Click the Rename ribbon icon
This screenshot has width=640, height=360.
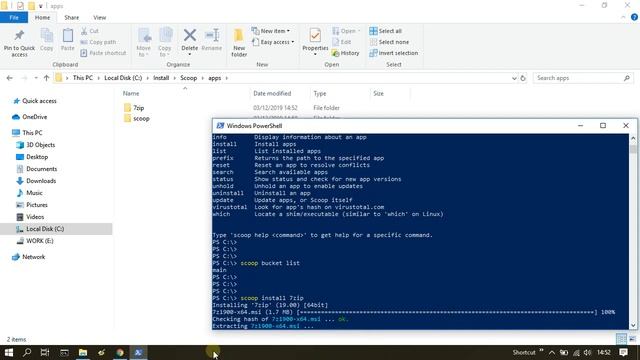tap(212, 35)
